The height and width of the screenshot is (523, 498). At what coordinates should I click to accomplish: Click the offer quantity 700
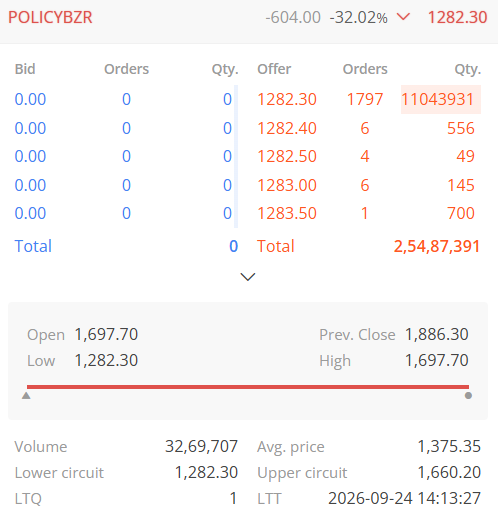(461, 213)
